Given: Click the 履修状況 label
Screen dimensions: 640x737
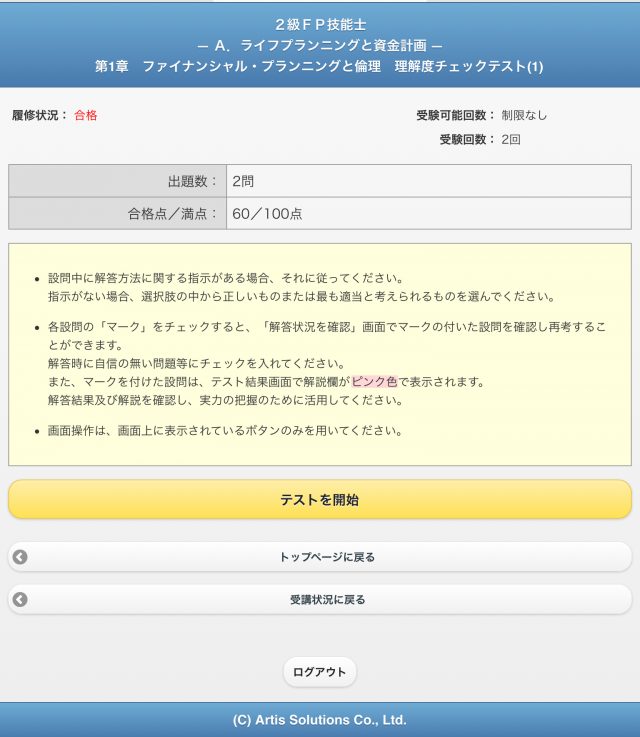Looking at the screenshot, I should click(x=39, y=115).
